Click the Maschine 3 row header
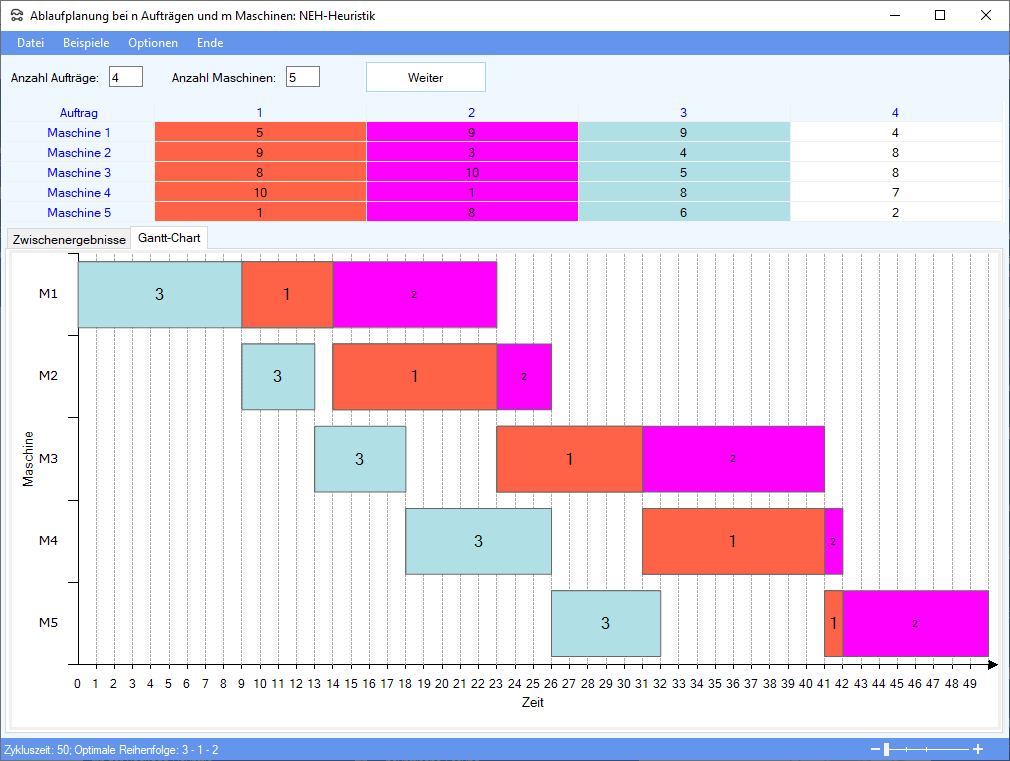 pos(79,172)
